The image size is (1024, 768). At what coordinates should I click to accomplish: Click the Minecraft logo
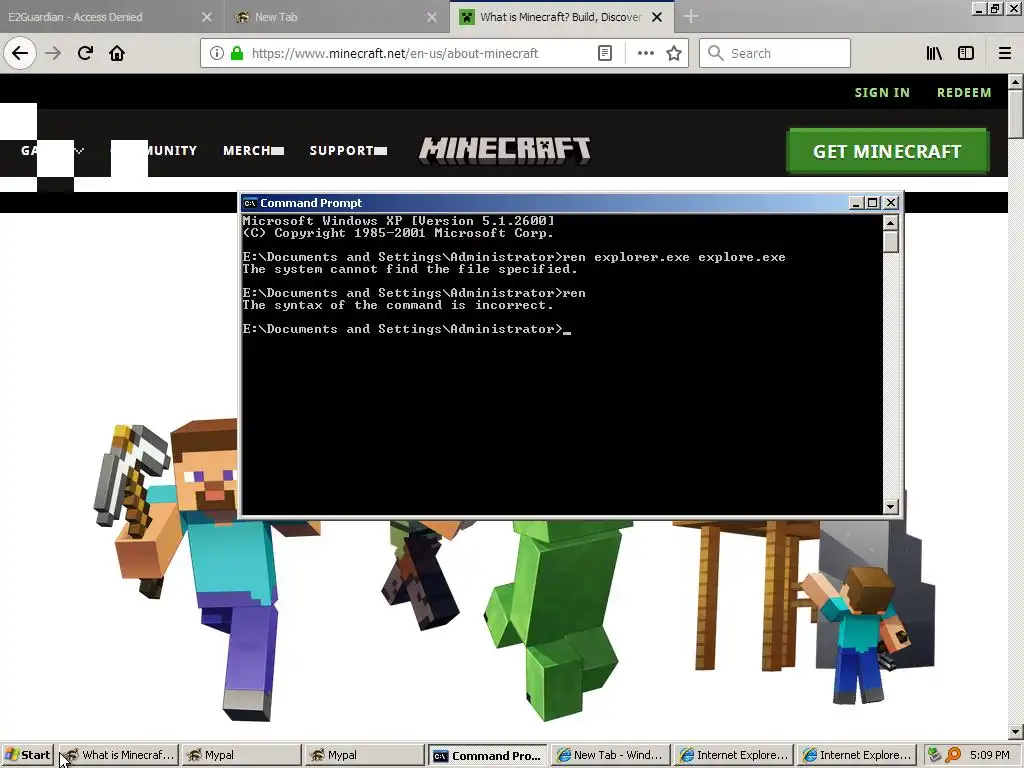[505, 150]
